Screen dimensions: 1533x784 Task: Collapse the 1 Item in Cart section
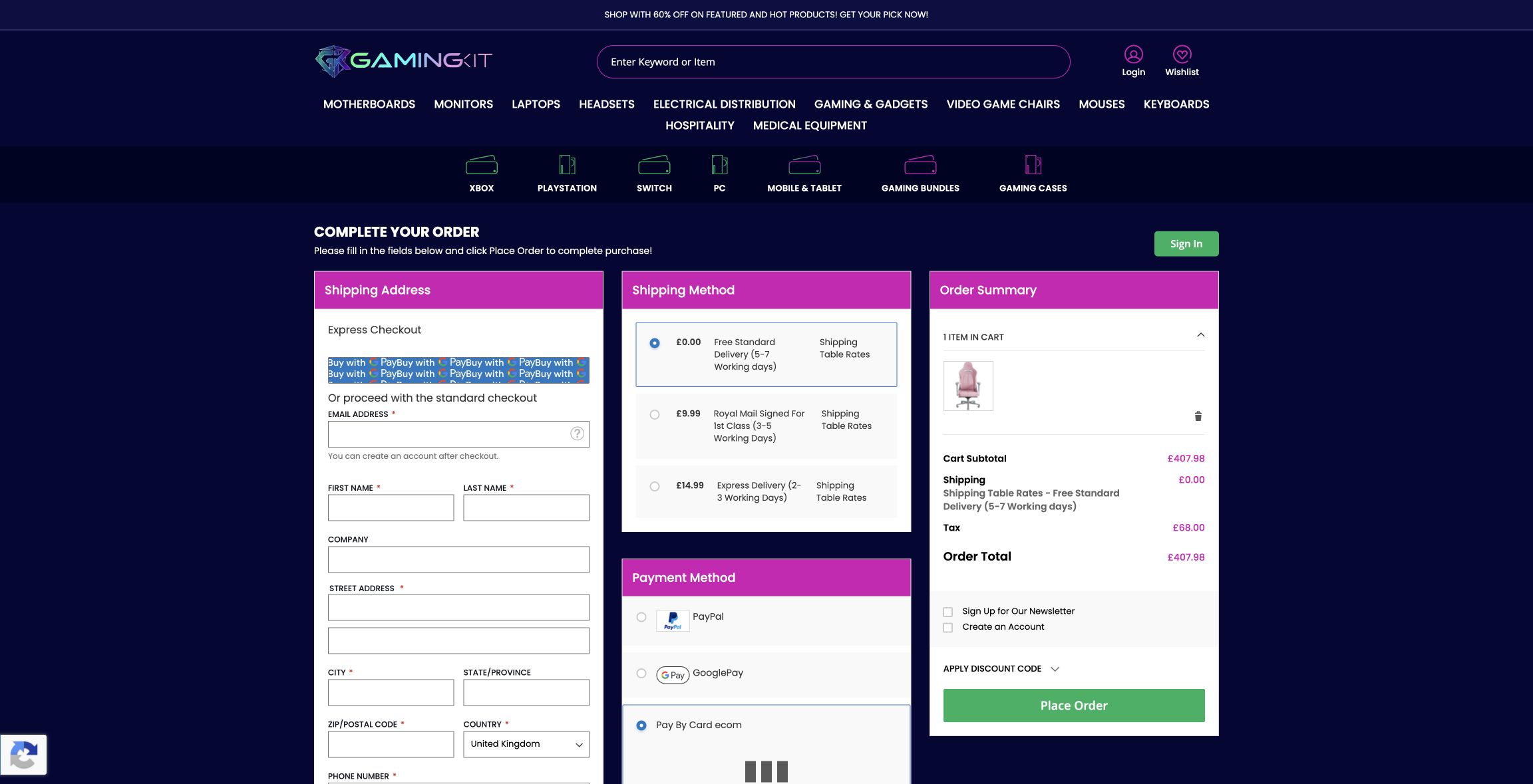(x=1074, y=336)
